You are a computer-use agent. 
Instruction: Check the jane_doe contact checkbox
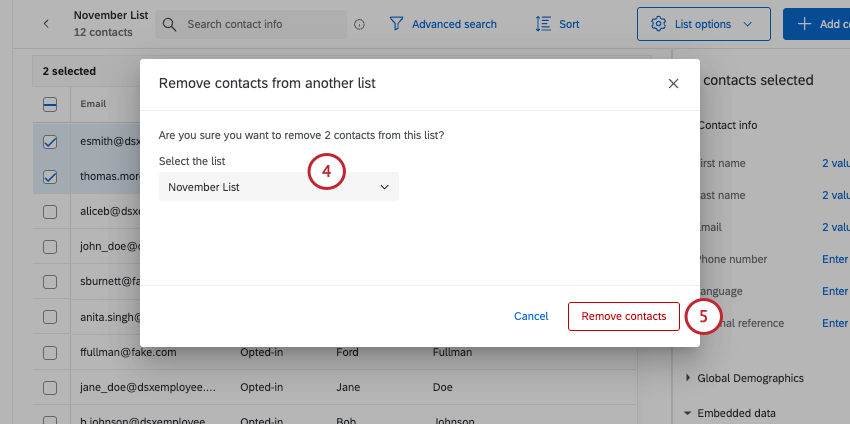point(50,387)
